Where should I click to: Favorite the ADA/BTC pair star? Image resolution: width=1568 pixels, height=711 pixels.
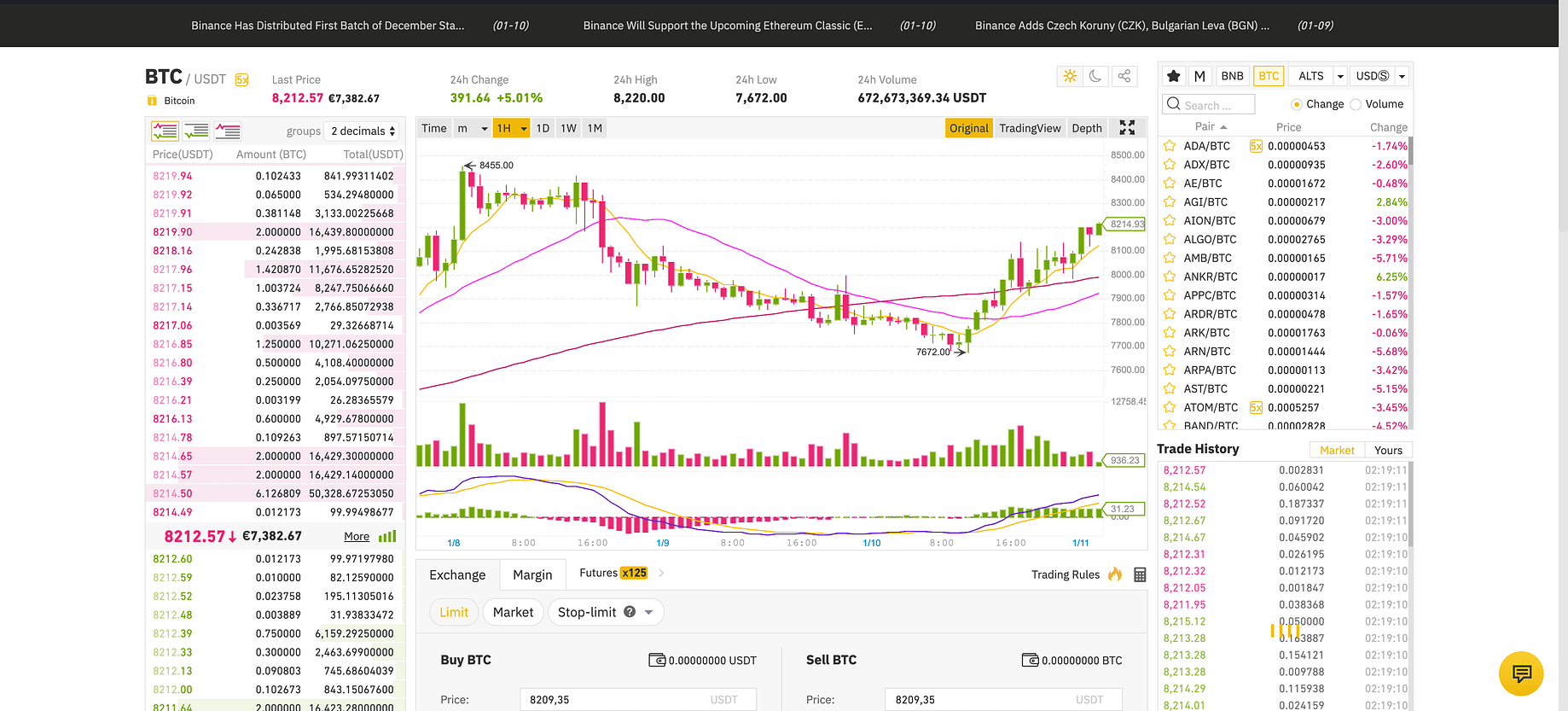click(x=1170, y=146)
